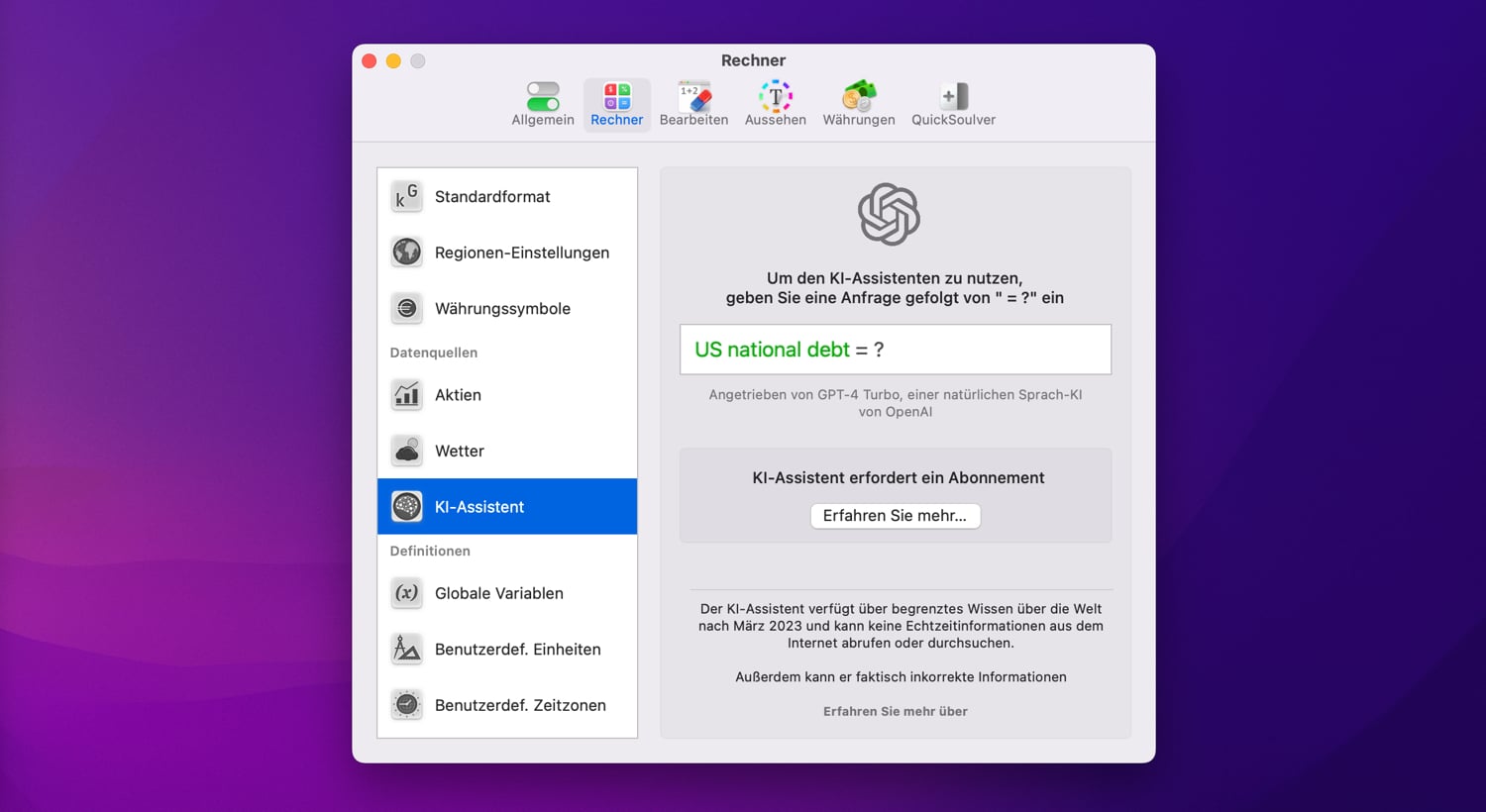Click the red close window button
Image resolution: width=1486 pixels, height=812 pixels.
pyautogui.click(x=369, y=60)
